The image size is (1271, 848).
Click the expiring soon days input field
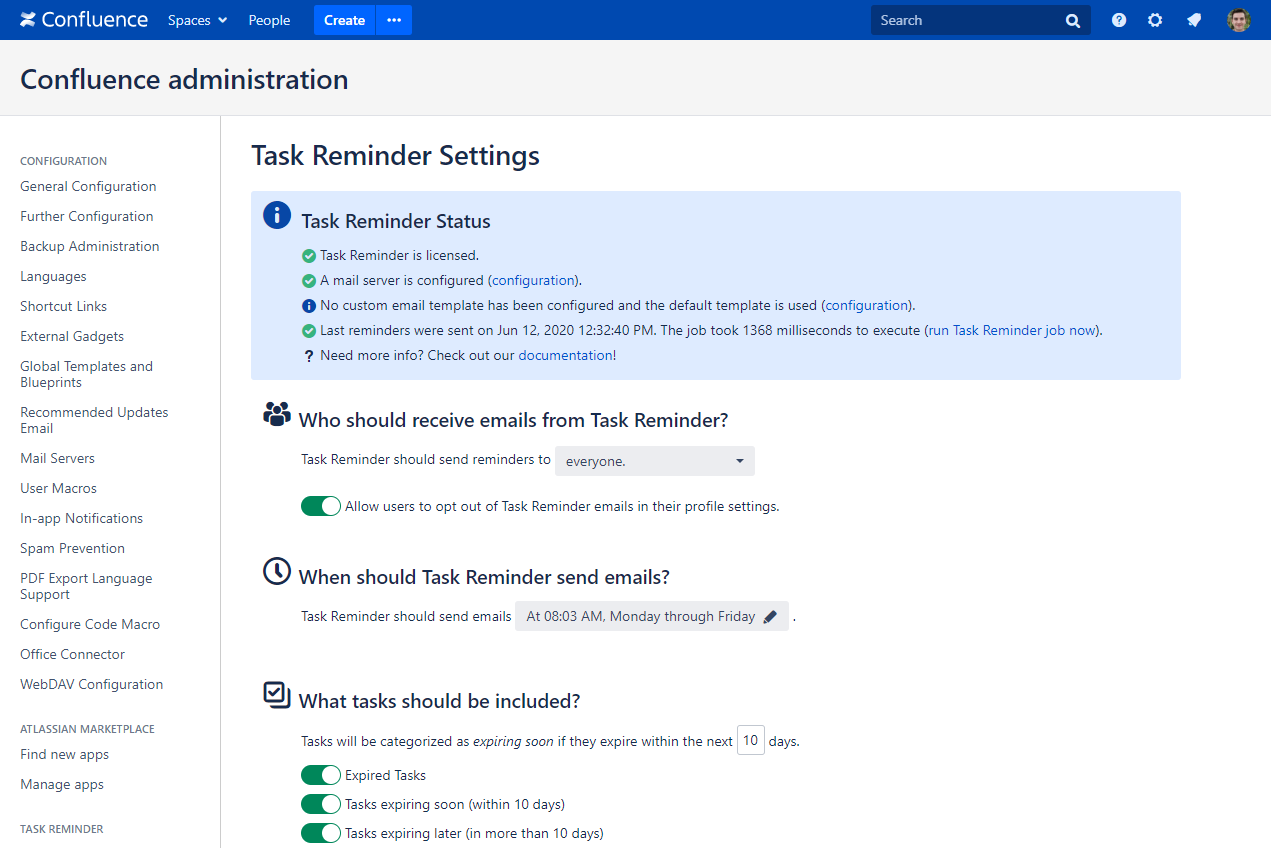751,741
